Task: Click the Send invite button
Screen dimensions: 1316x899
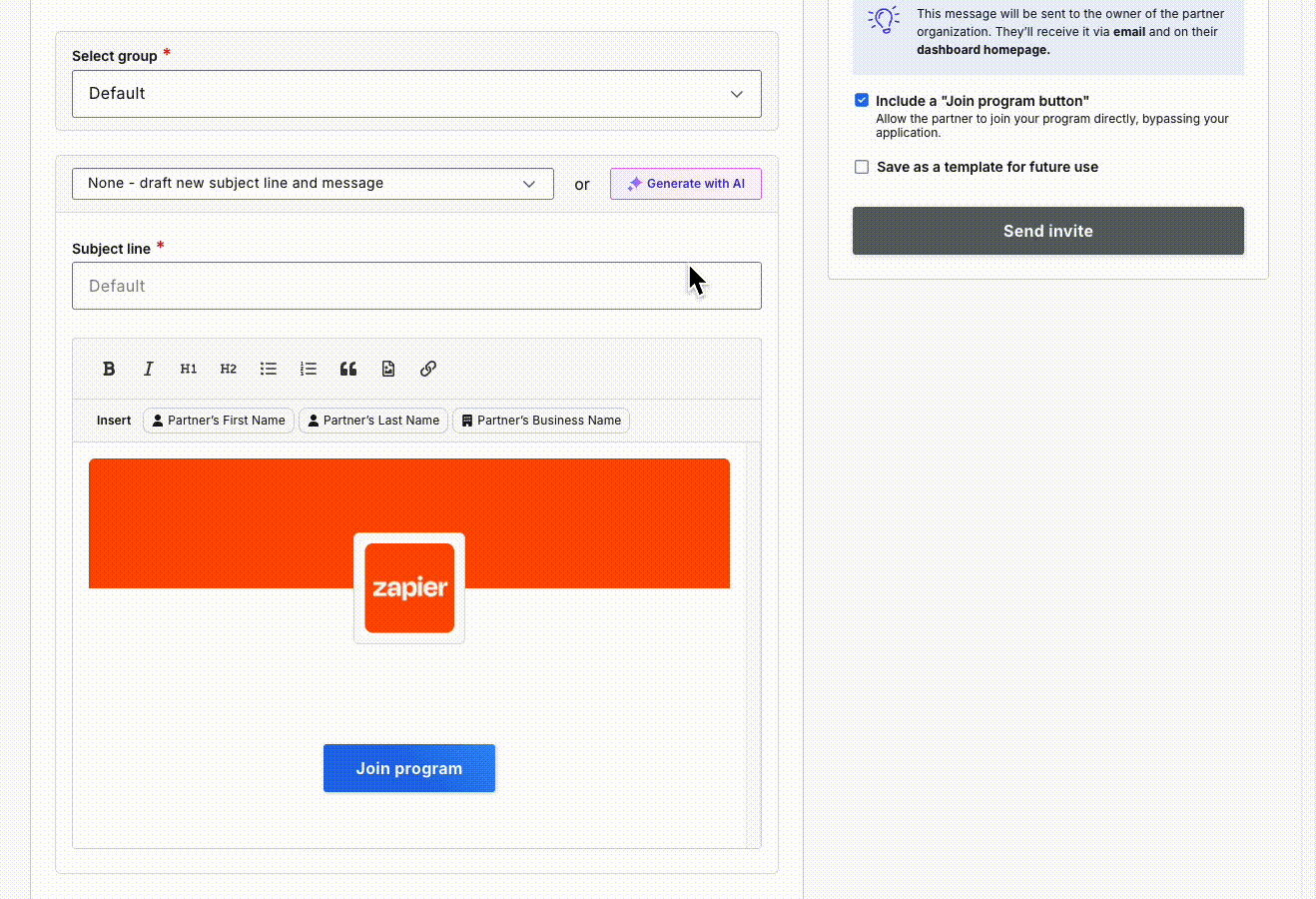Action: (1048, 231)
